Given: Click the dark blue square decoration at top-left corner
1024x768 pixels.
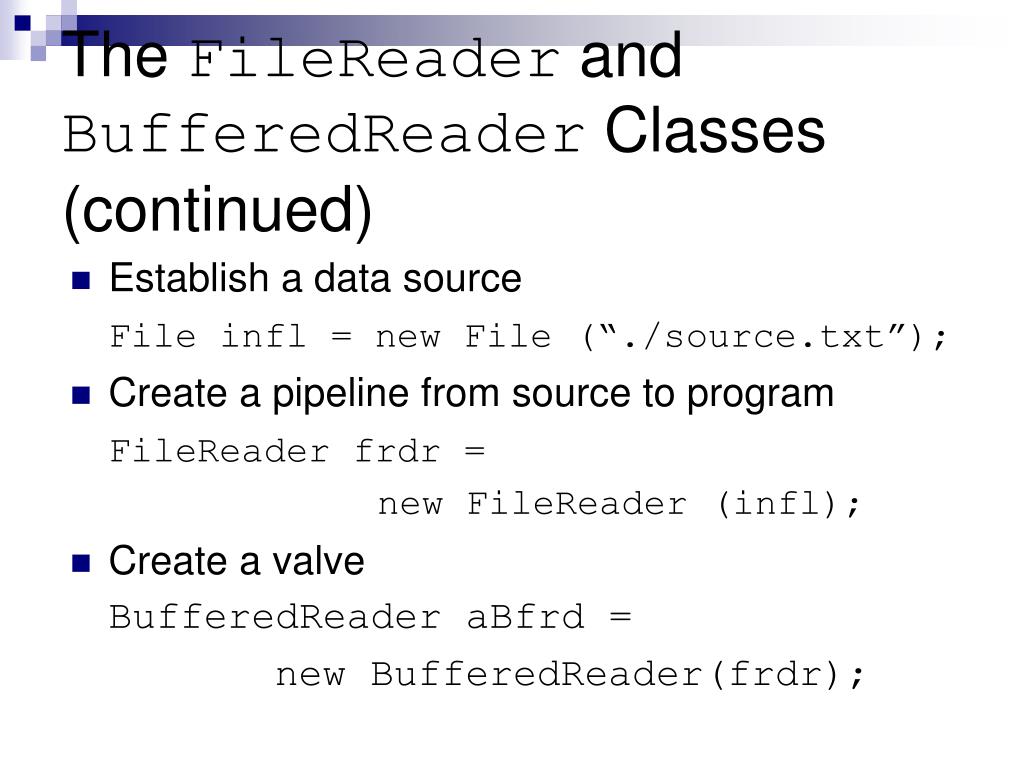Looking at the screenshot, I should click(x=22, y=23).
